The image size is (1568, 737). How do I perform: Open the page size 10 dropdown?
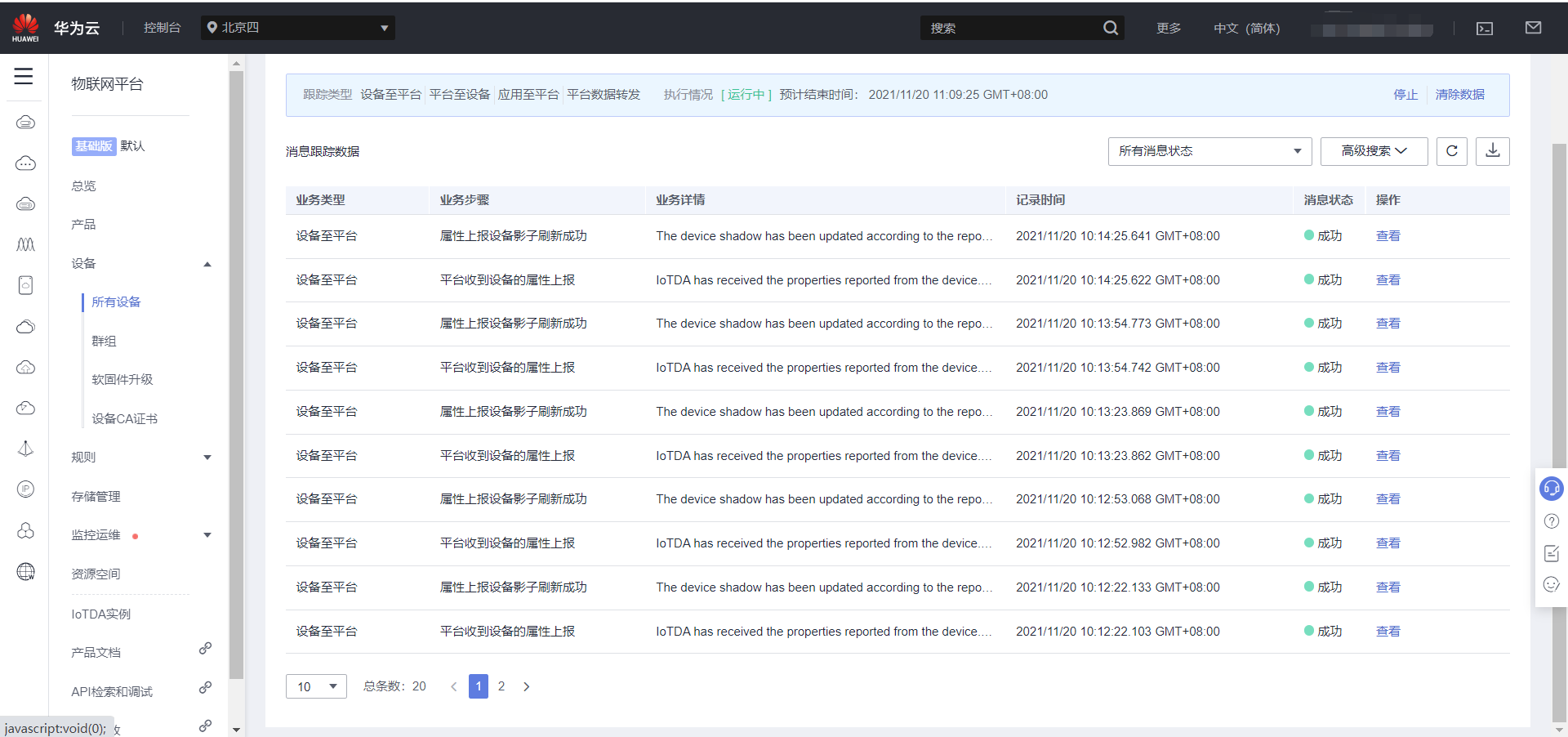point(316,686)
